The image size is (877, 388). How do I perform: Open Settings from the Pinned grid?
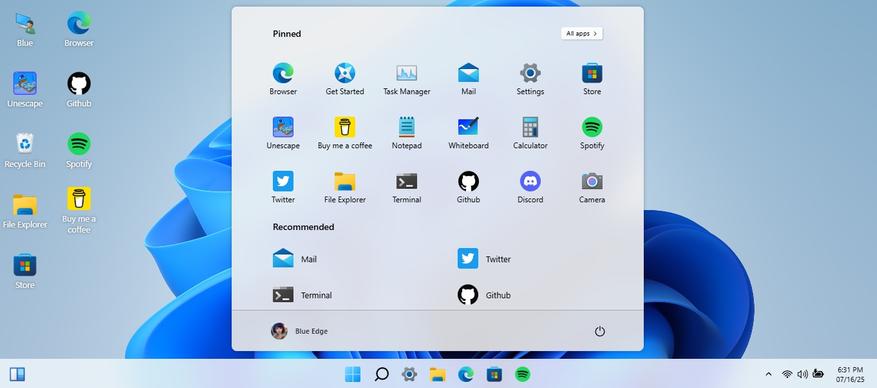click(x=530, y=79)
